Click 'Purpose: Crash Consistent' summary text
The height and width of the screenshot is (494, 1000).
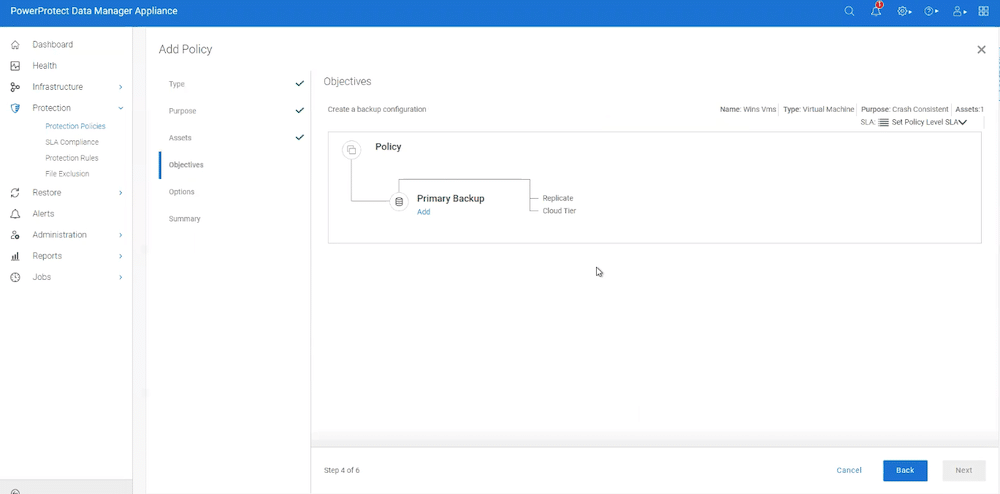pos(904,109)
